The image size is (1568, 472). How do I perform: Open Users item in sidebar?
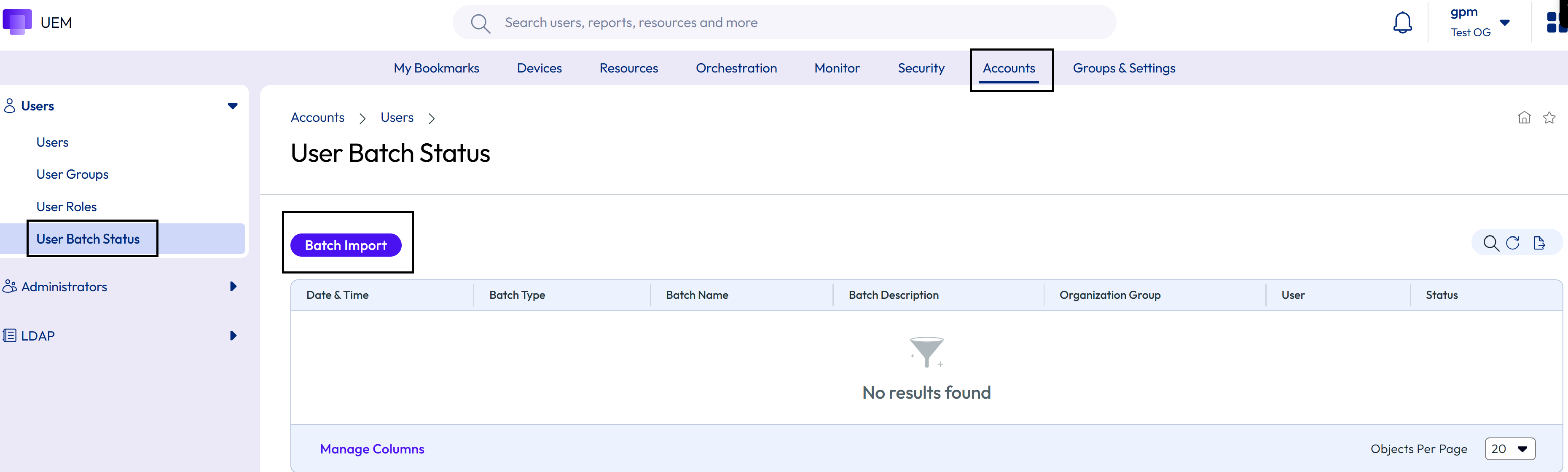[52, 142]
